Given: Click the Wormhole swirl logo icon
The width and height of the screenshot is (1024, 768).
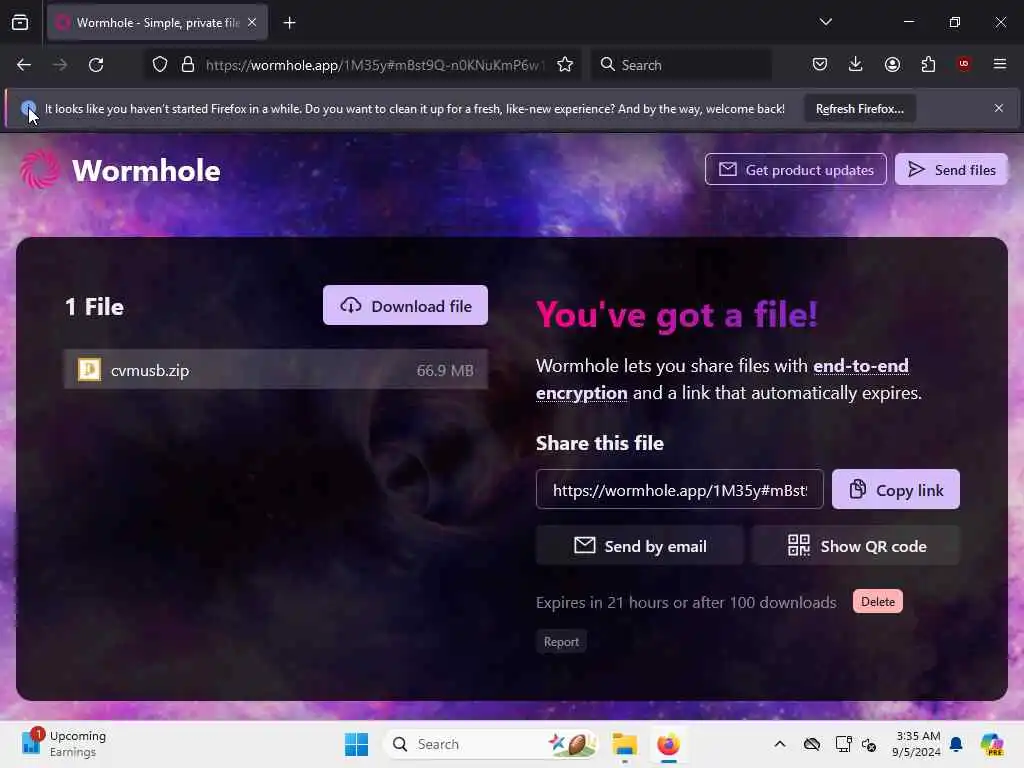Looking at the screenshot, I should pos(39,169).
